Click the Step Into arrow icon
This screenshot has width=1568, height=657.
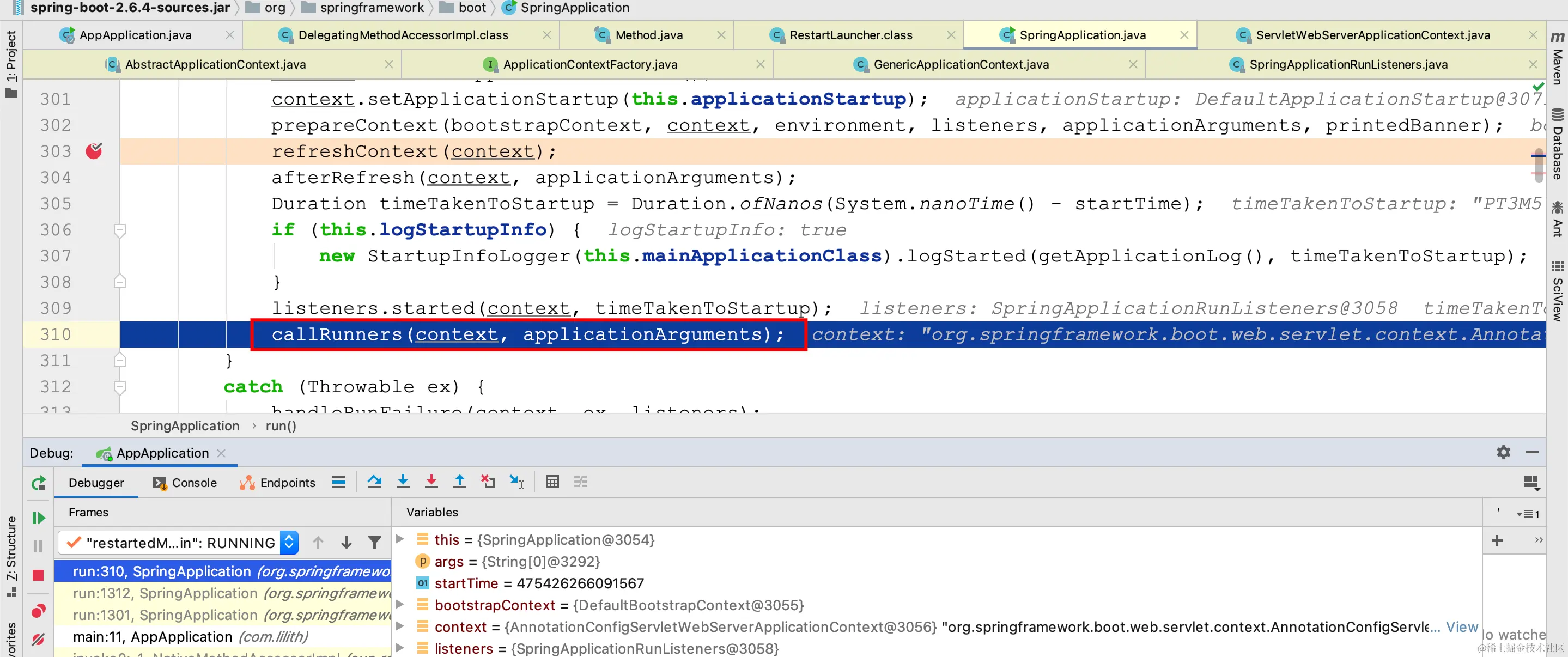(x=403, y=482)
